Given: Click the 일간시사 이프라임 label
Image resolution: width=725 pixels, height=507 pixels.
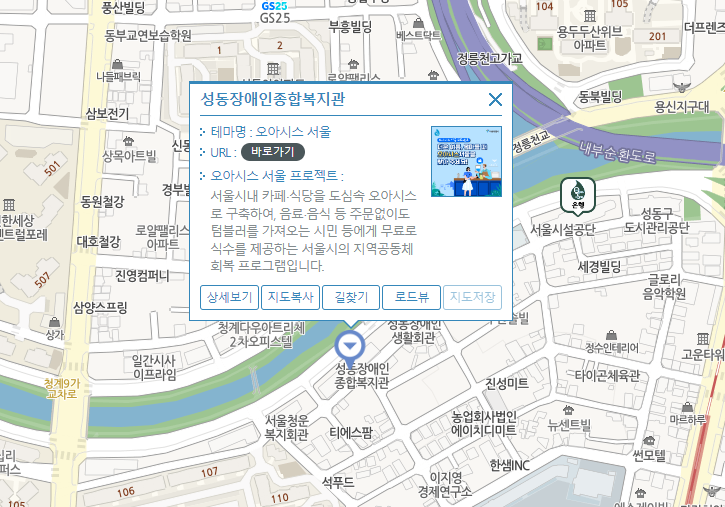Looking at the screenshot, I should click(x=154, y=367).
